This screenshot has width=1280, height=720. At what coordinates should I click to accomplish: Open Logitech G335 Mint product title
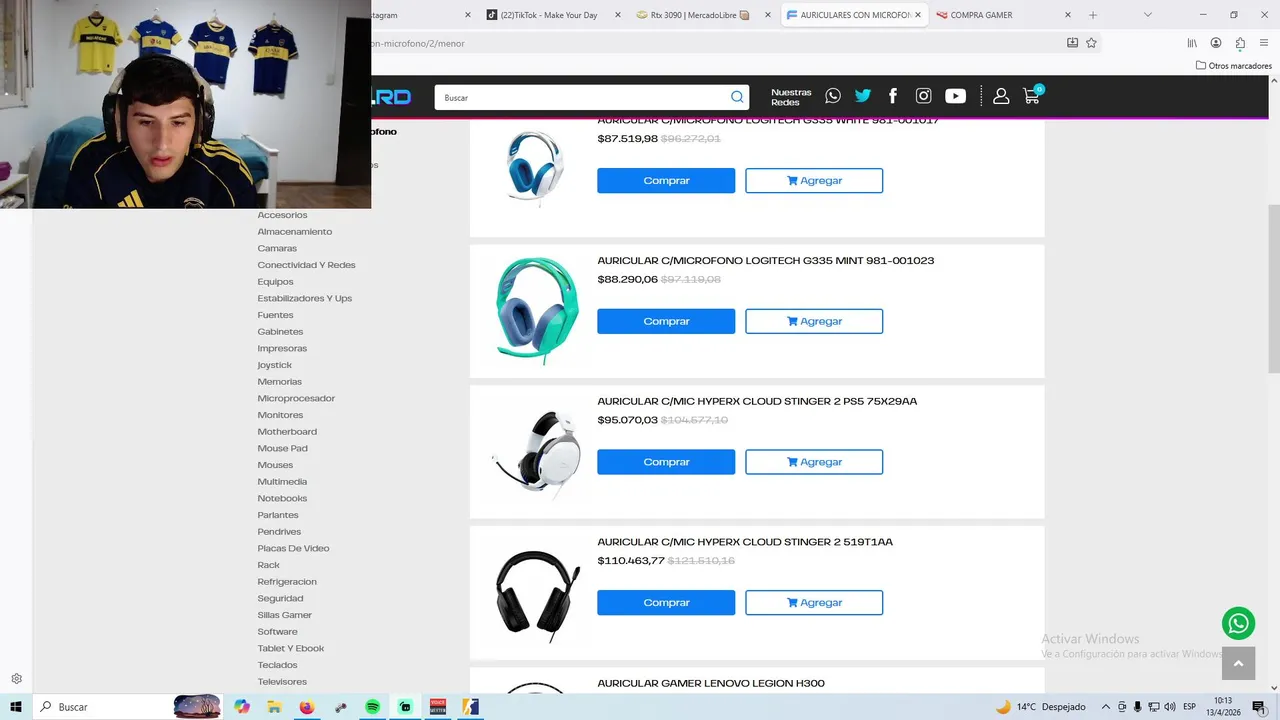[x=766, y=261]
